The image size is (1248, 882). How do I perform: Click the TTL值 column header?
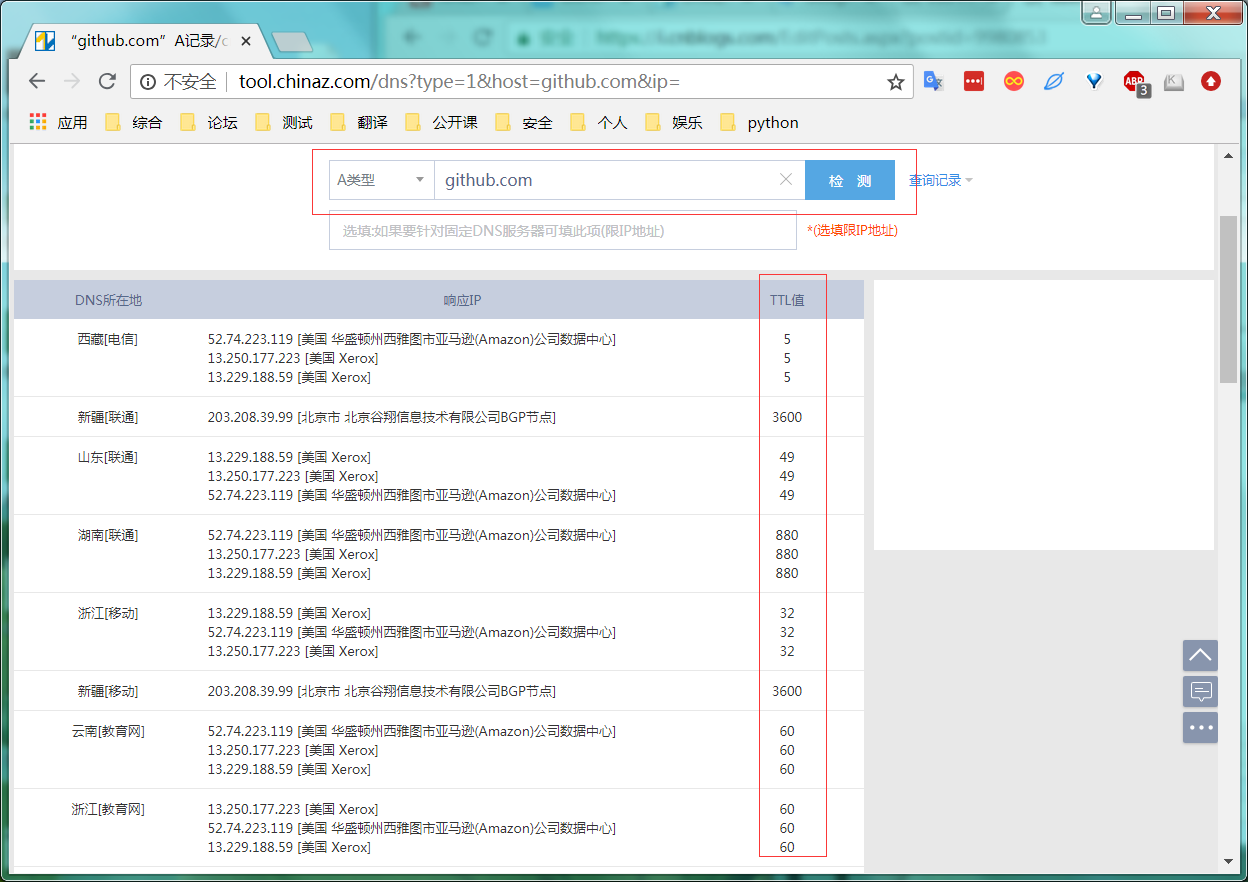(x=787, y=300)
